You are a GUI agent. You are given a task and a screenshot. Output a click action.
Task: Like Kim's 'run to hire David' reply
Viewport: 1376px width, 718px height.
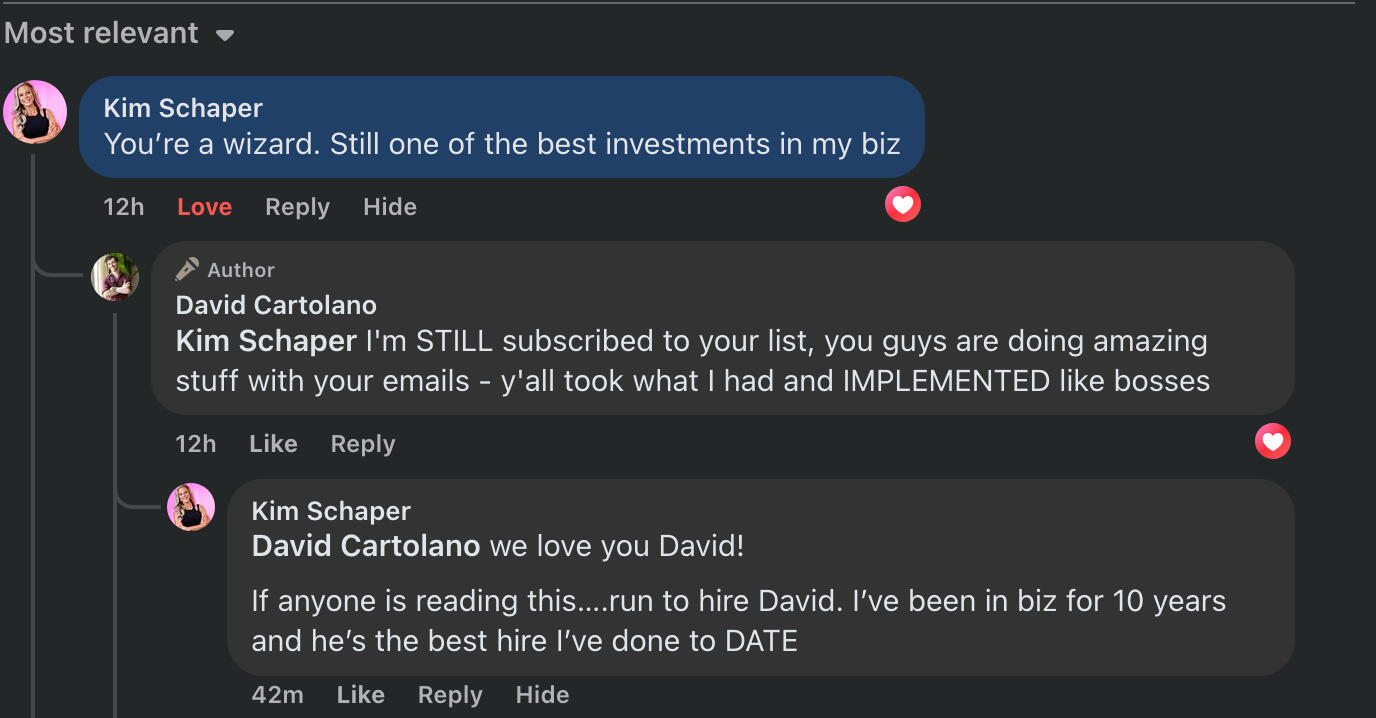click(360, 695)
